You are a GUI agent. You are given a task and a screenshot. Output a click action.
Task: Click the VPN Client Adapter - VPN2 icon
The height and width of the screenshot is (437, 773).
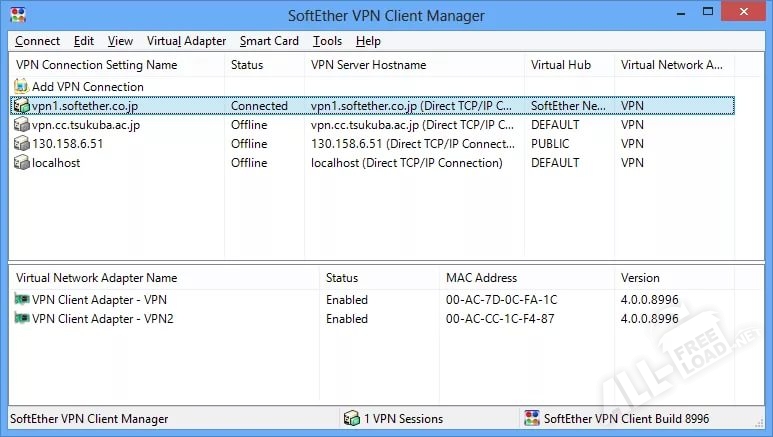click(x=22, y=318)
